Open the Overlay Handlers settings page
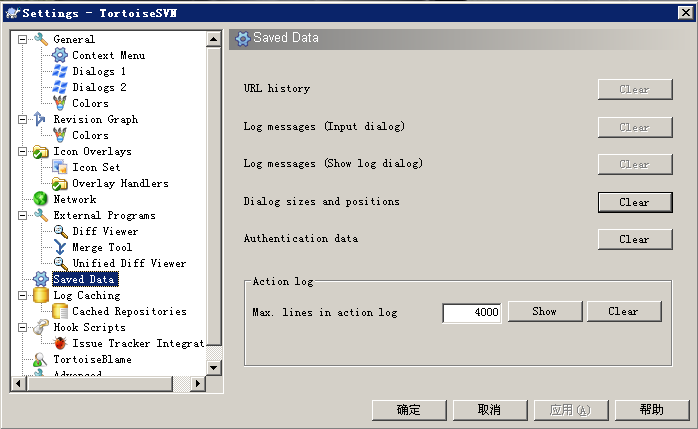 (120, 183)
